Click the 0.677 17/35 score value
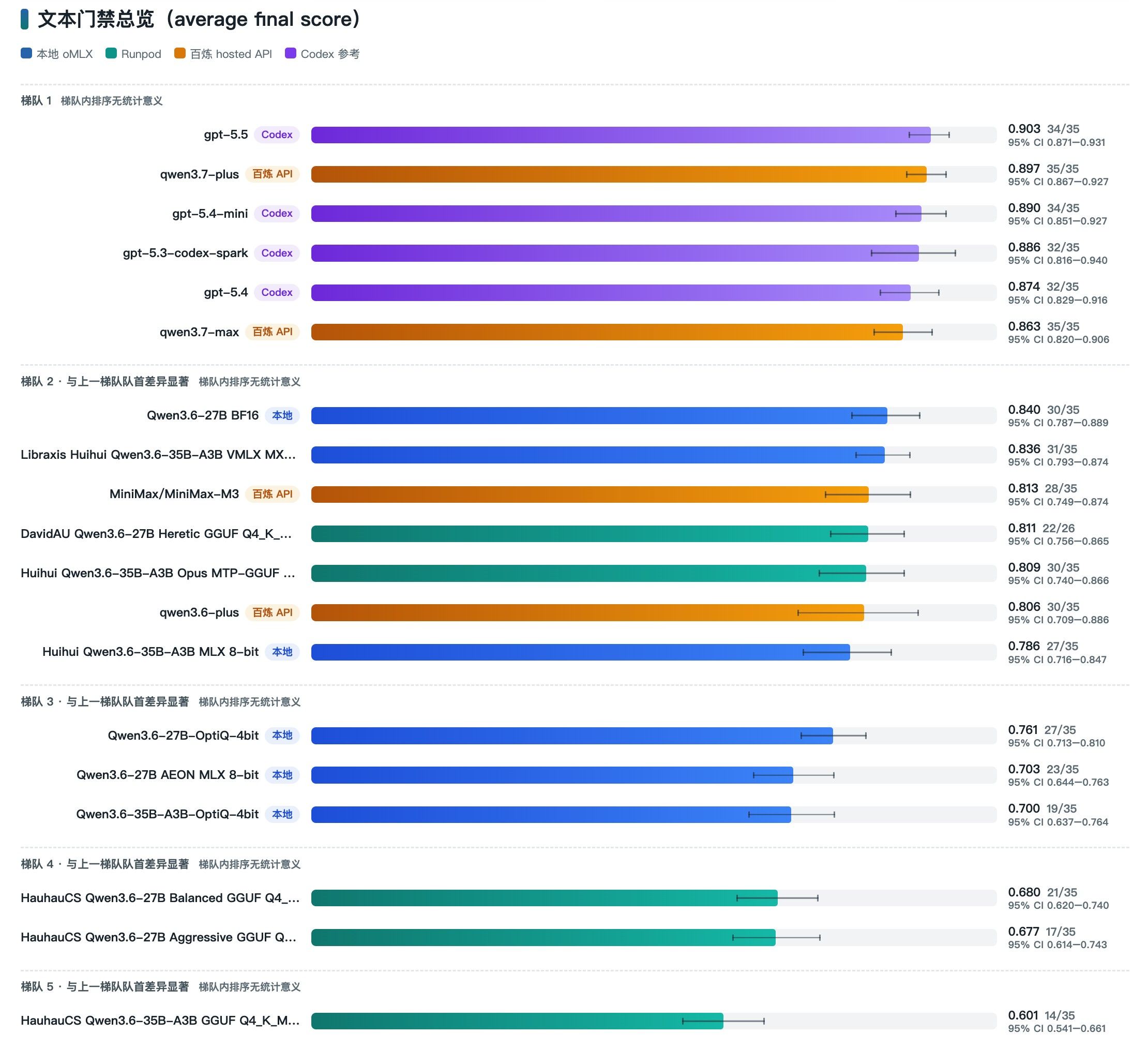Screen dimensions: 1148x1049 coord(1042,931)
